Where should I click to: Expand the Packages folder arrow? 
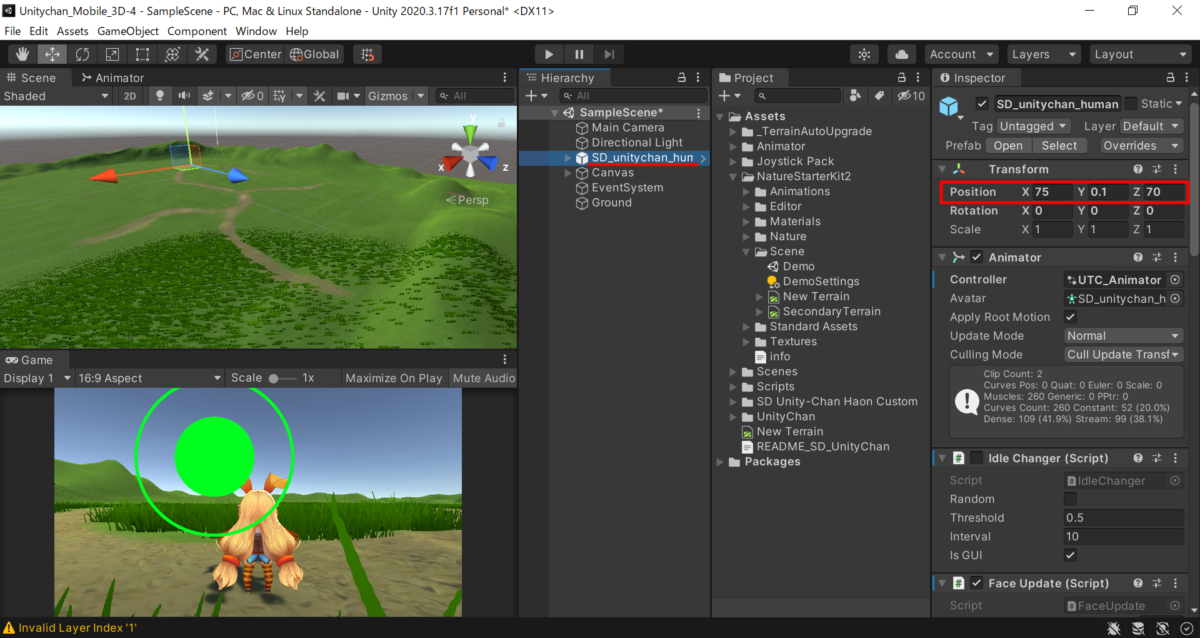click(721, 462)
